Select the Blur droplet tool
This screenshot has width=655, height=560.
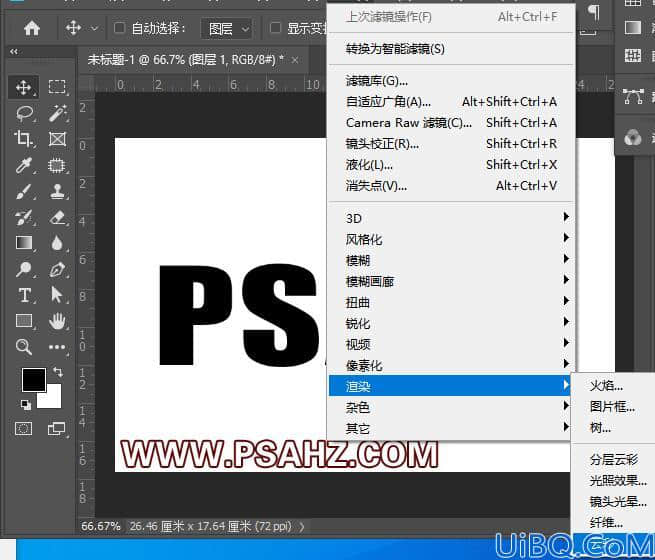click(x=57, y=243)
